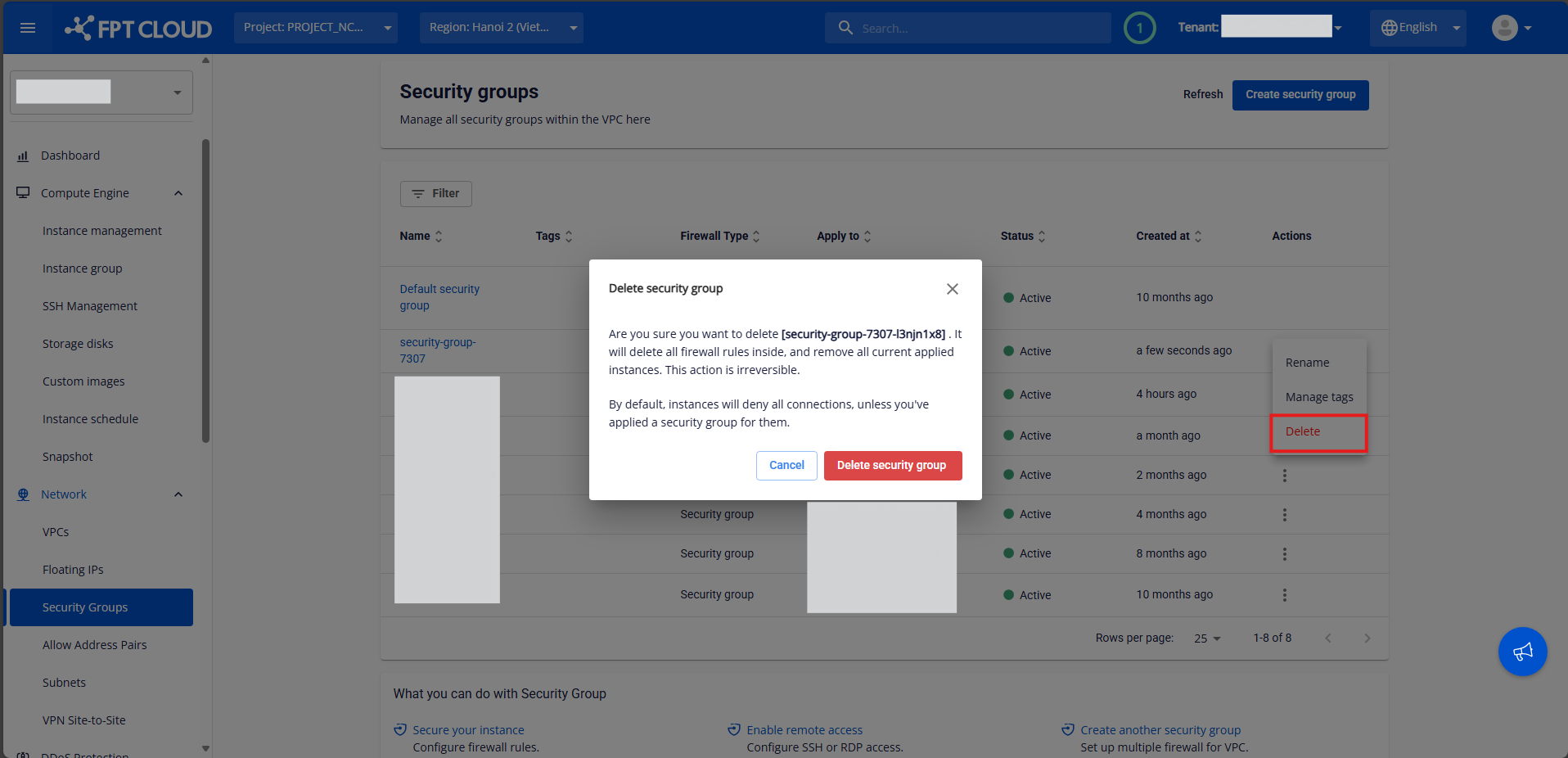This screenshot has width=1568, height=758.
Task: Open the hamburger navigation menu
Action: 28,28
